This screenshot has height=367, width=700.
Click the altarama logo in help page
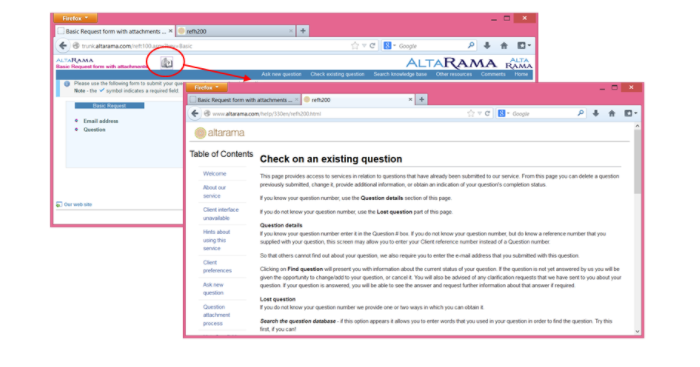pyautogui.click(x=220, y=133)
